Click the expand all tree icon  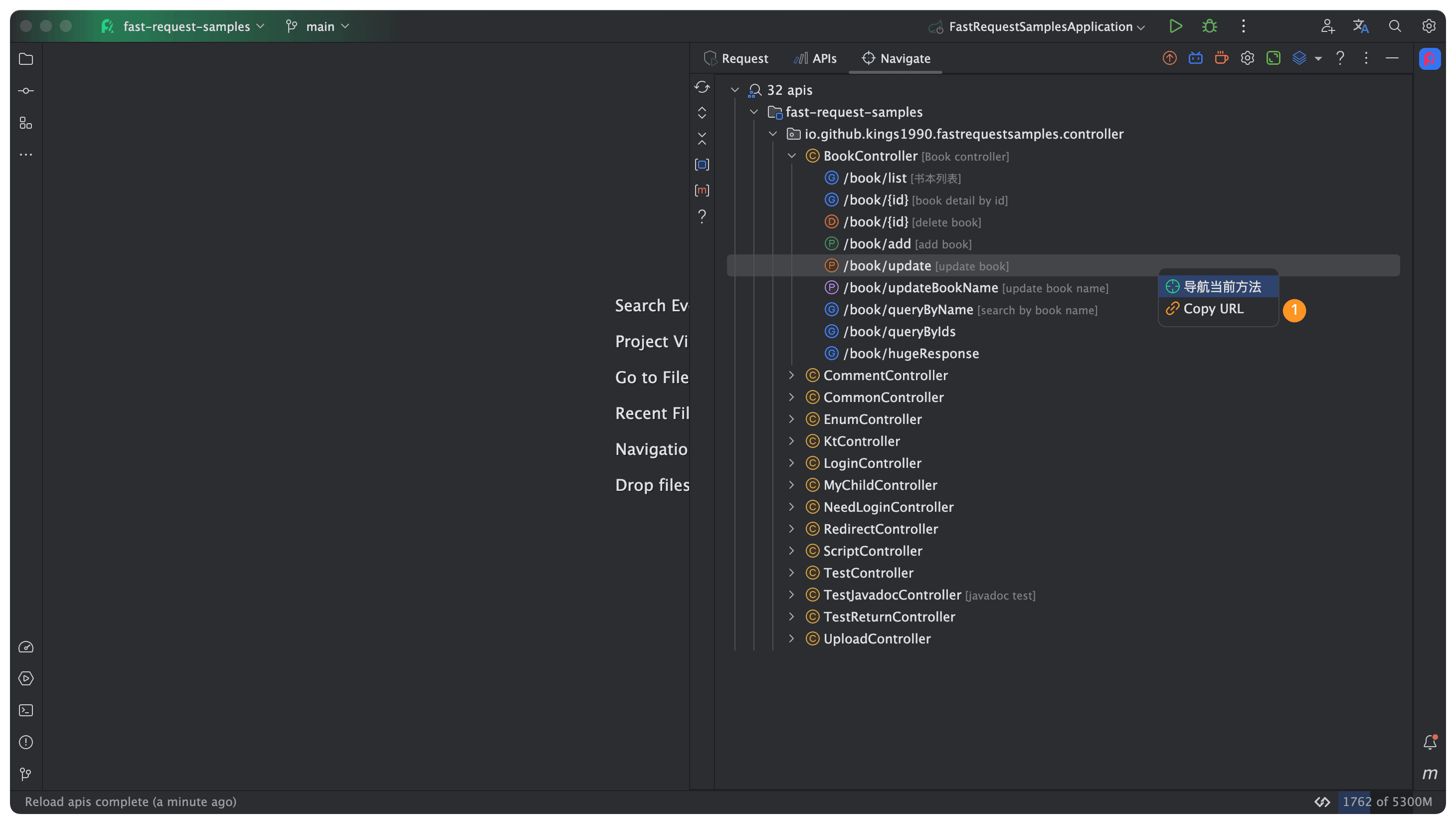702,113
